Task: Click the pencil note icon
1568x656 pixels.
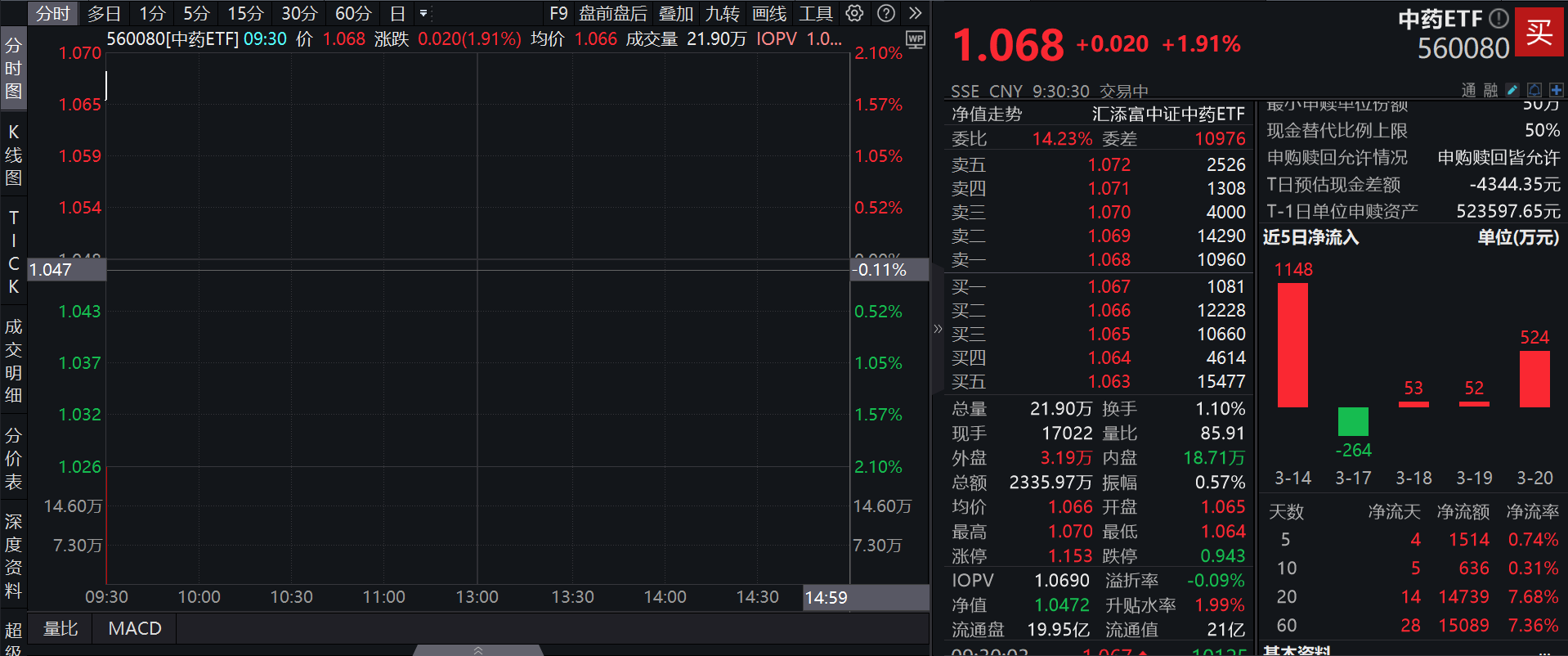Action: [x=1512, y=90]
